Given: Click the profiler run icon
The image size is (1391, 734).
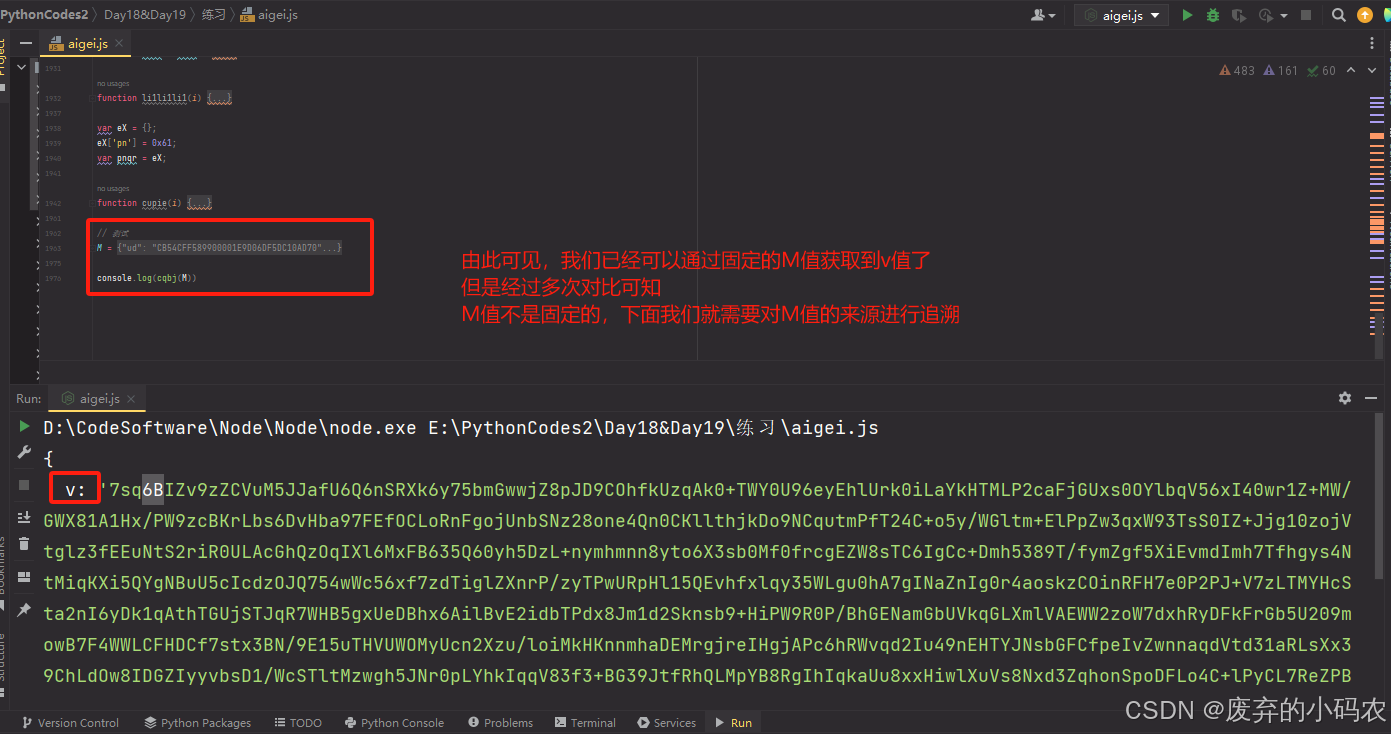Looking at the screenshot, I should (1265, 15).
